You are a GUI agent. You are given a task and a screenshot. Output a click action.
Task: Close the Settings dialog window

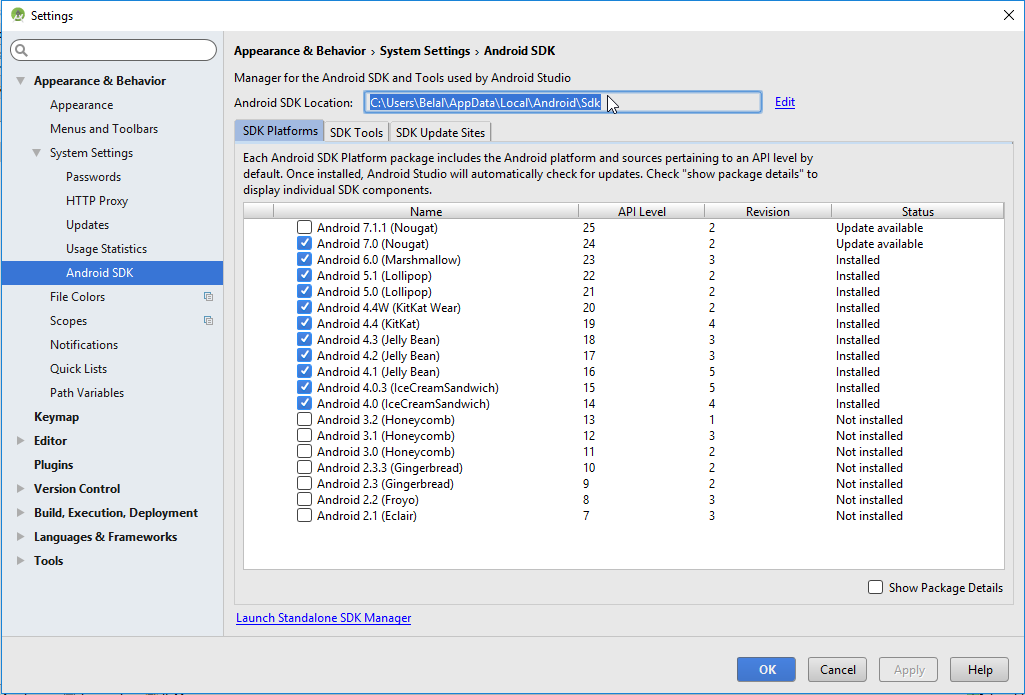tap(1009, 15)
